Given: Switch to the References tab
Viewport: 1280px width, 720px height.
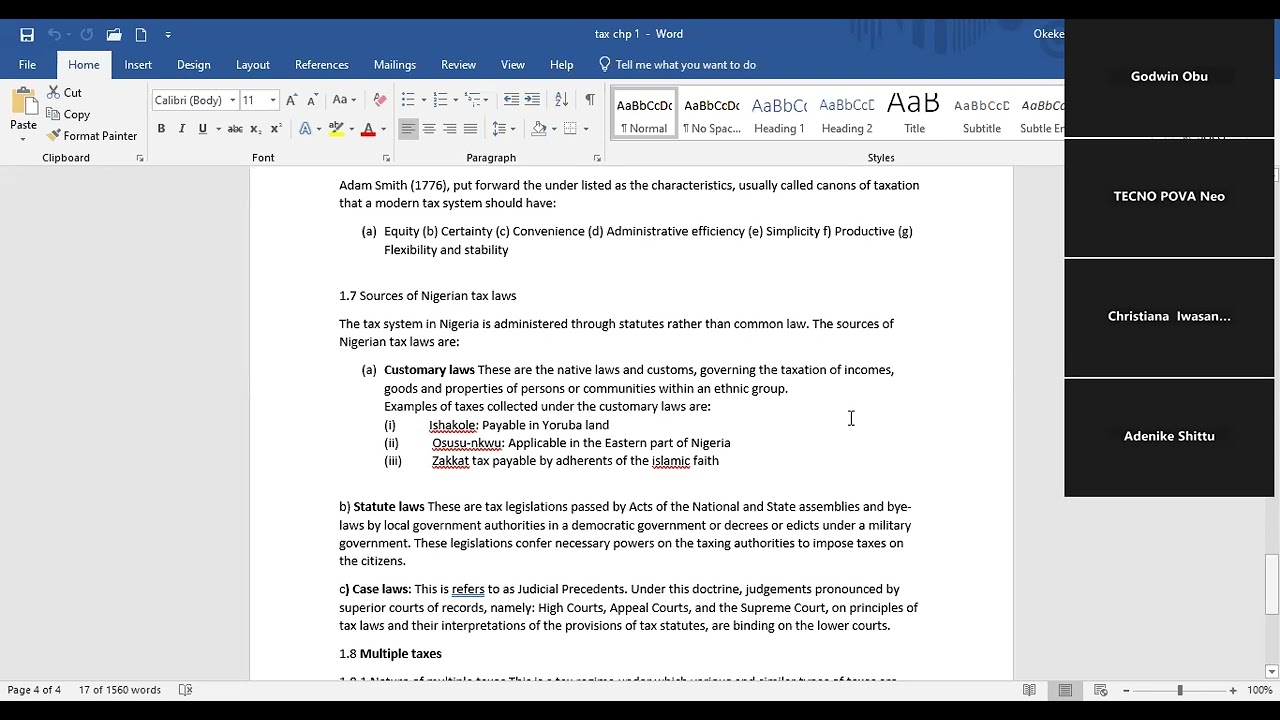Looking at the screenshot, I should click(x=322, y=65).
